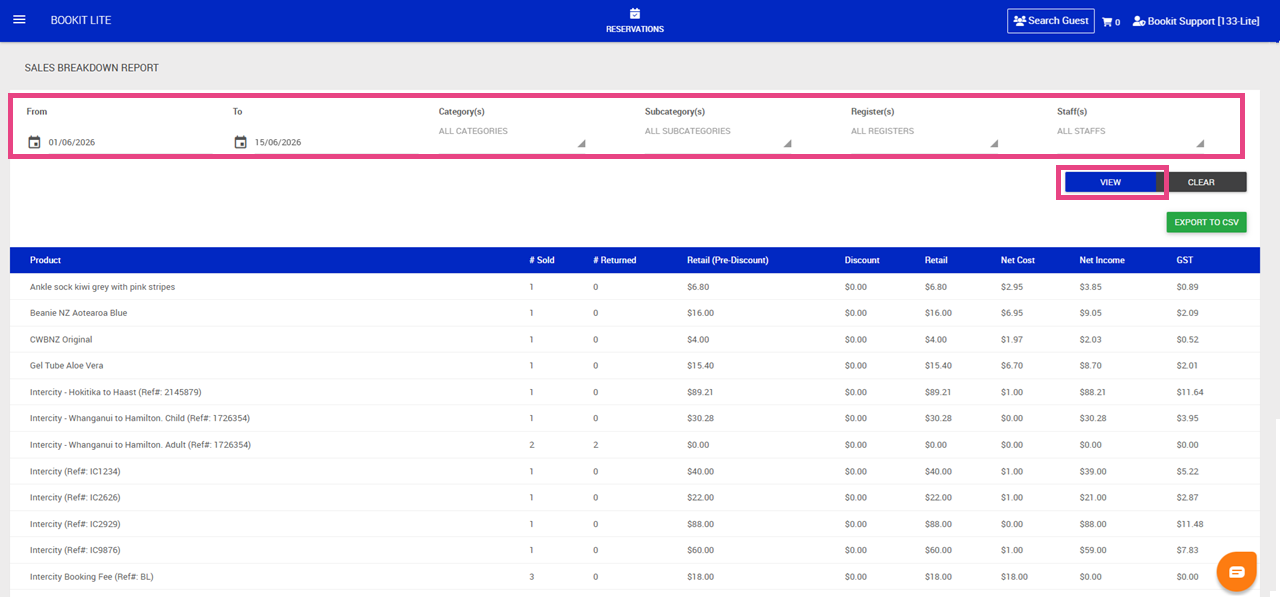Screen dimensions: 1280x597
Task: Click the Net Income column header
Action: [x=1102, y=260]
